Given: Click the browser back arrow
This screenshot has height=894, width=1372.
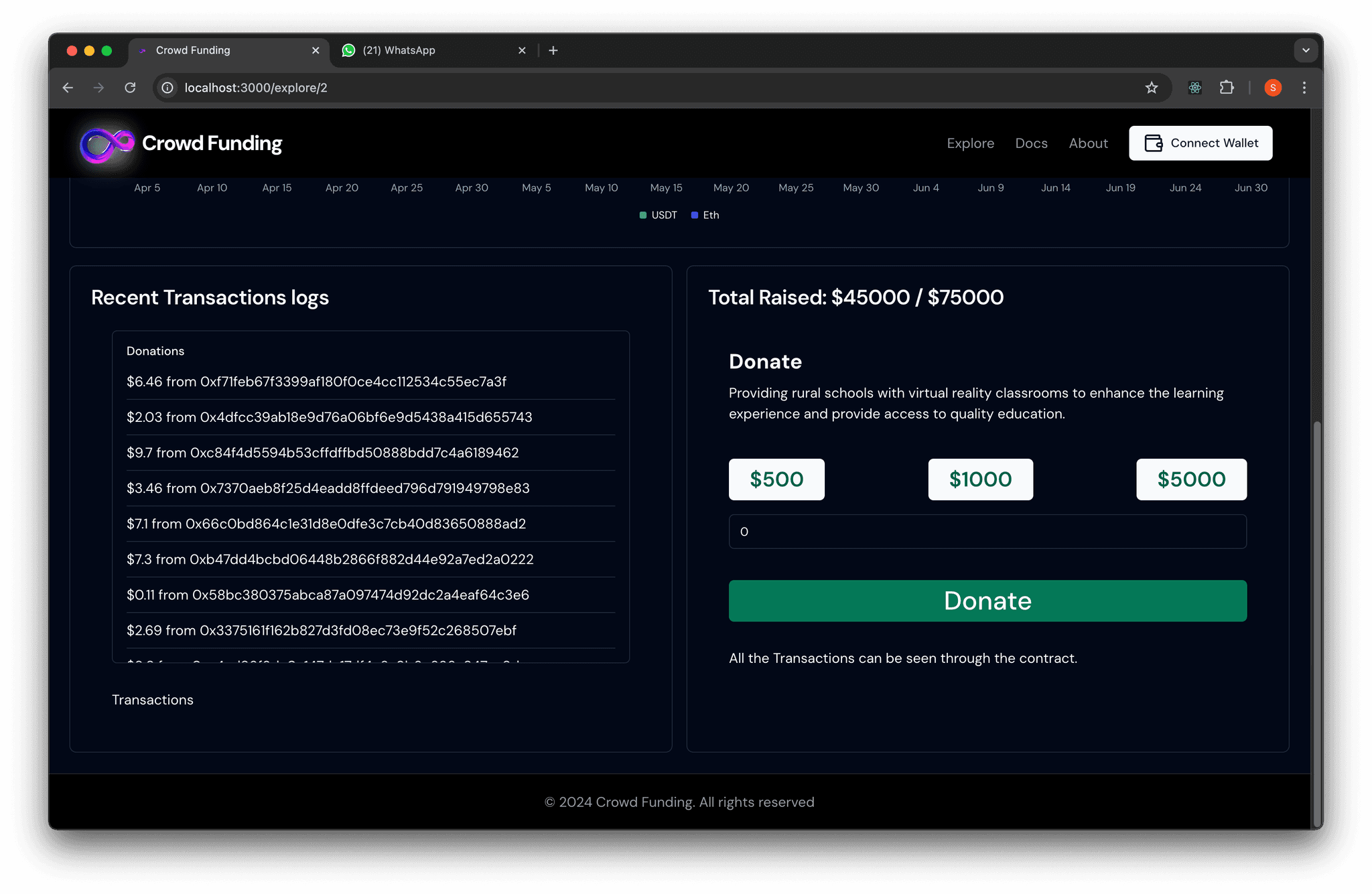Looking at the screenshot, I should click(x=68, y=88).
